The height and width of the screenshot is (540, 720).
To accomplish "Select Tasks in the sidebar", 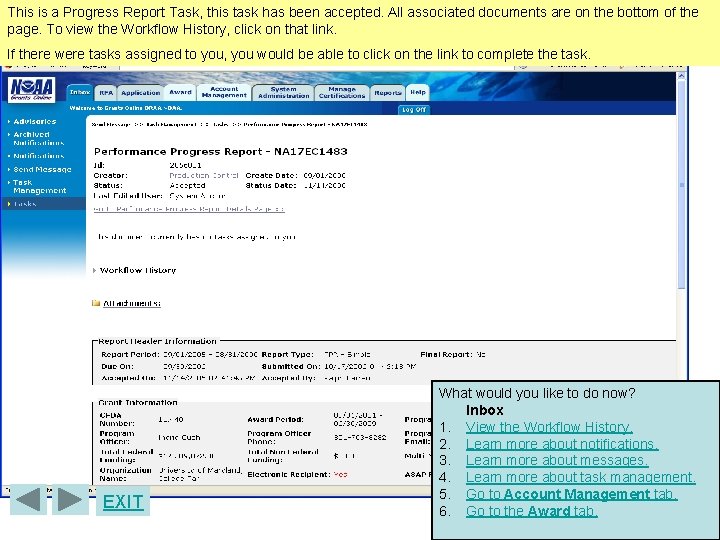I will point(24,204).
